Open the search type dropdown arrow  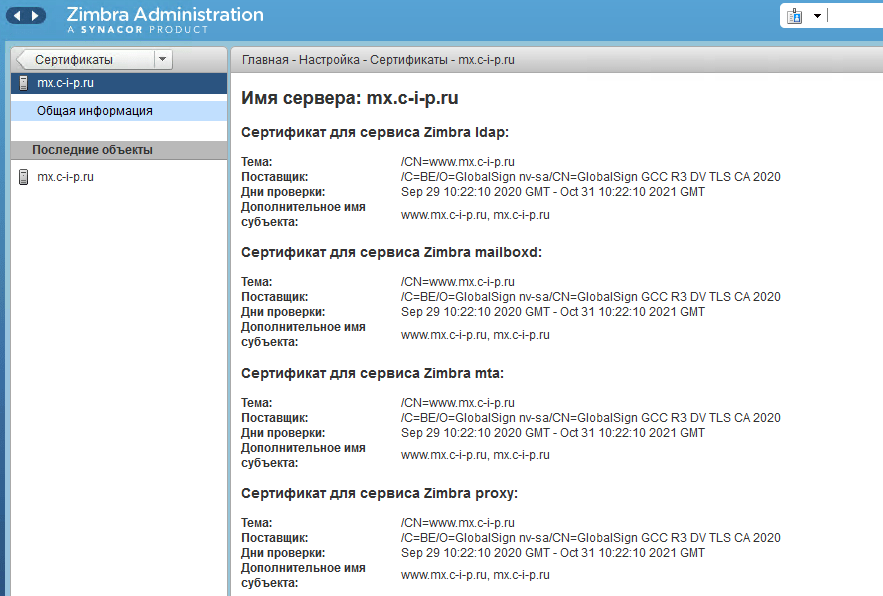(x=817, y=16)
